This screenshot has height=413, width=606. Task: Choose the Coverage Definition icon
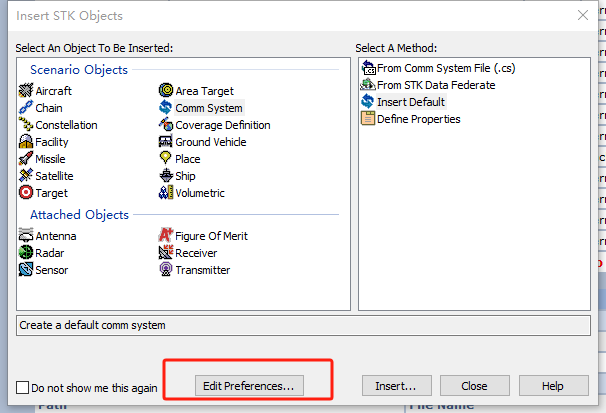(166, 124)
